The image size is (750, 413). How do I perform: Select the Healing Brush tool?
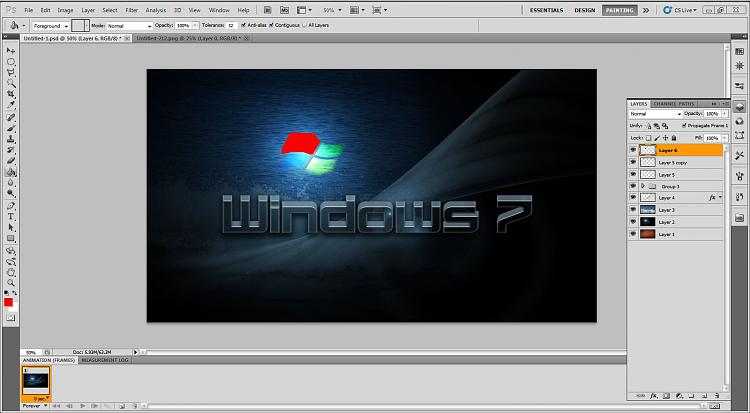click(x=11, y=117)
